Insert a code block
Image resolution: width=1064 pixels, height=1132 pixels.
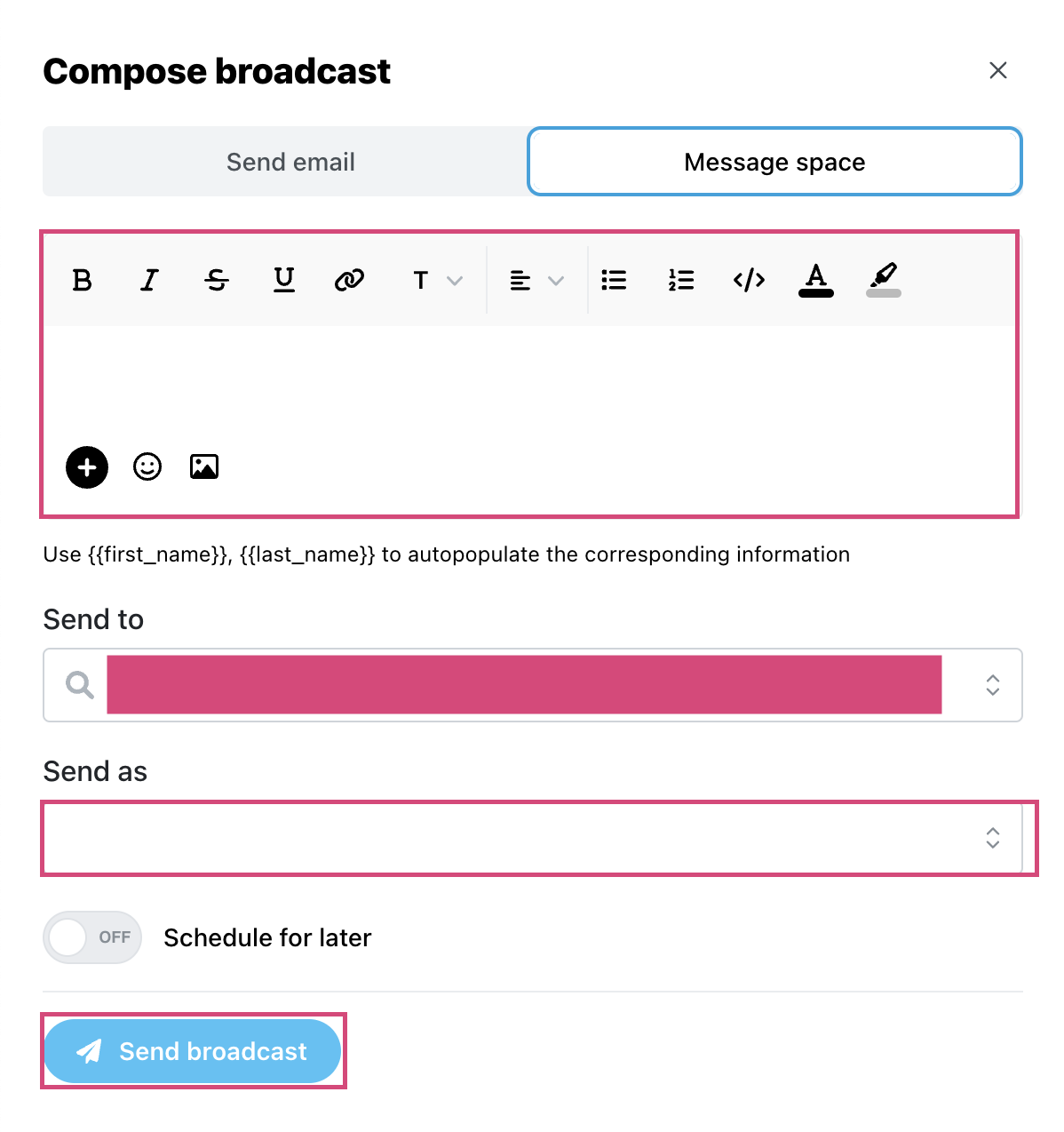click(749, 281)
